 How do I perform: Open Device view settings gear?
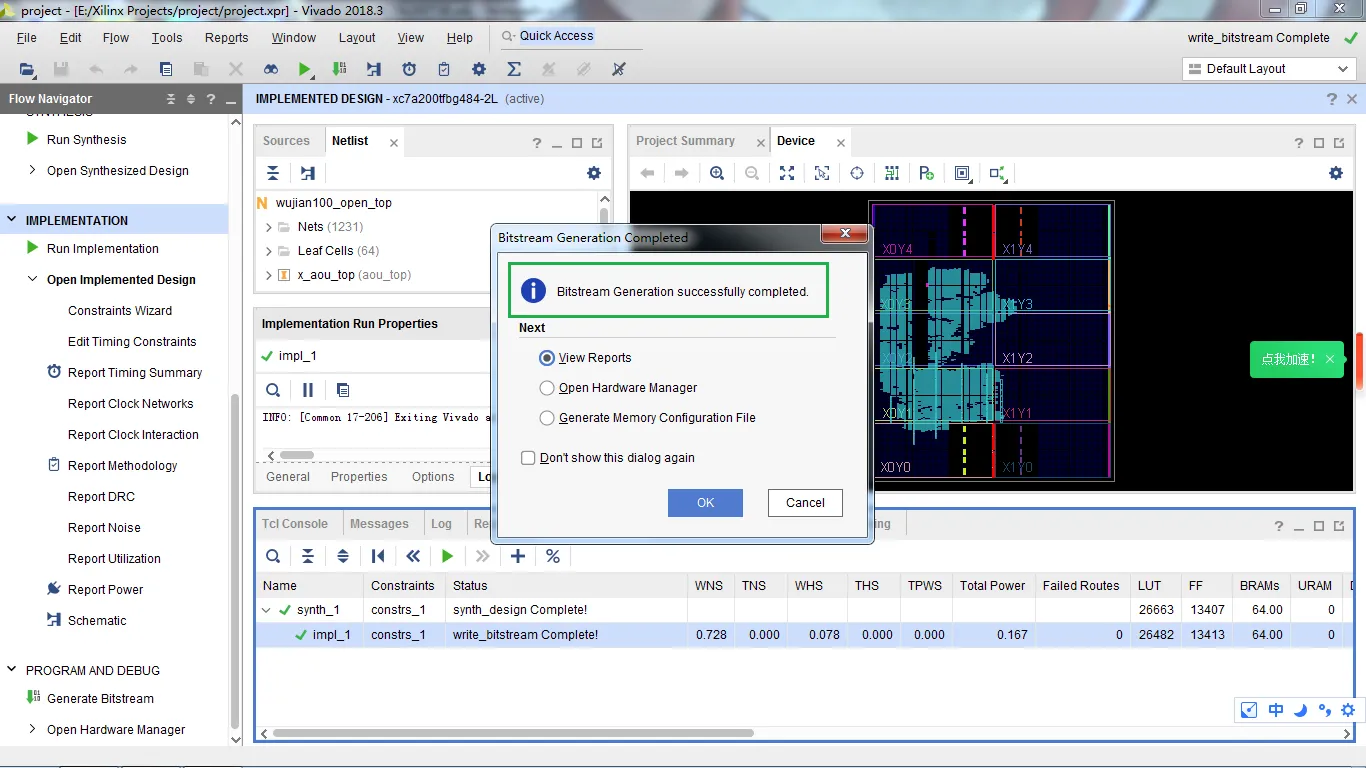1335,173
